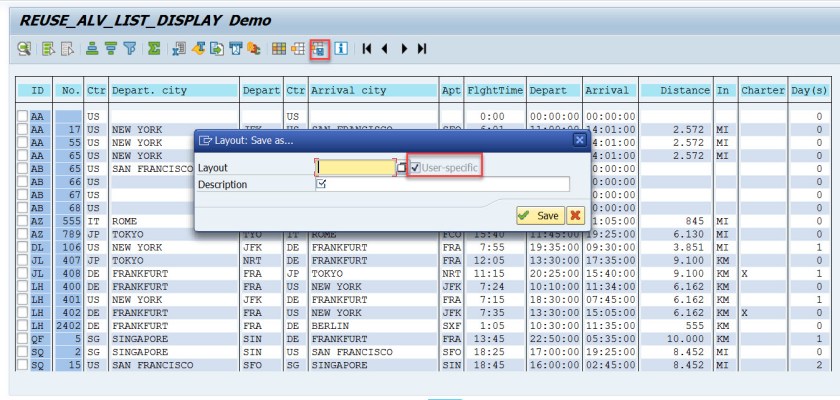The width and height of the screenshot is (840, 400).
Task: Click into the yellow Layout input field
Action: coord(355,167)
